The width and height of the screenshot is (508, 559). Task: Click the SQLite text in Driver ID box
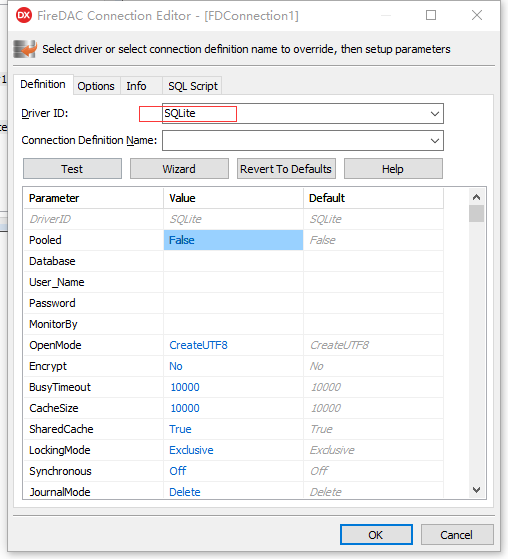pos(180,113)
